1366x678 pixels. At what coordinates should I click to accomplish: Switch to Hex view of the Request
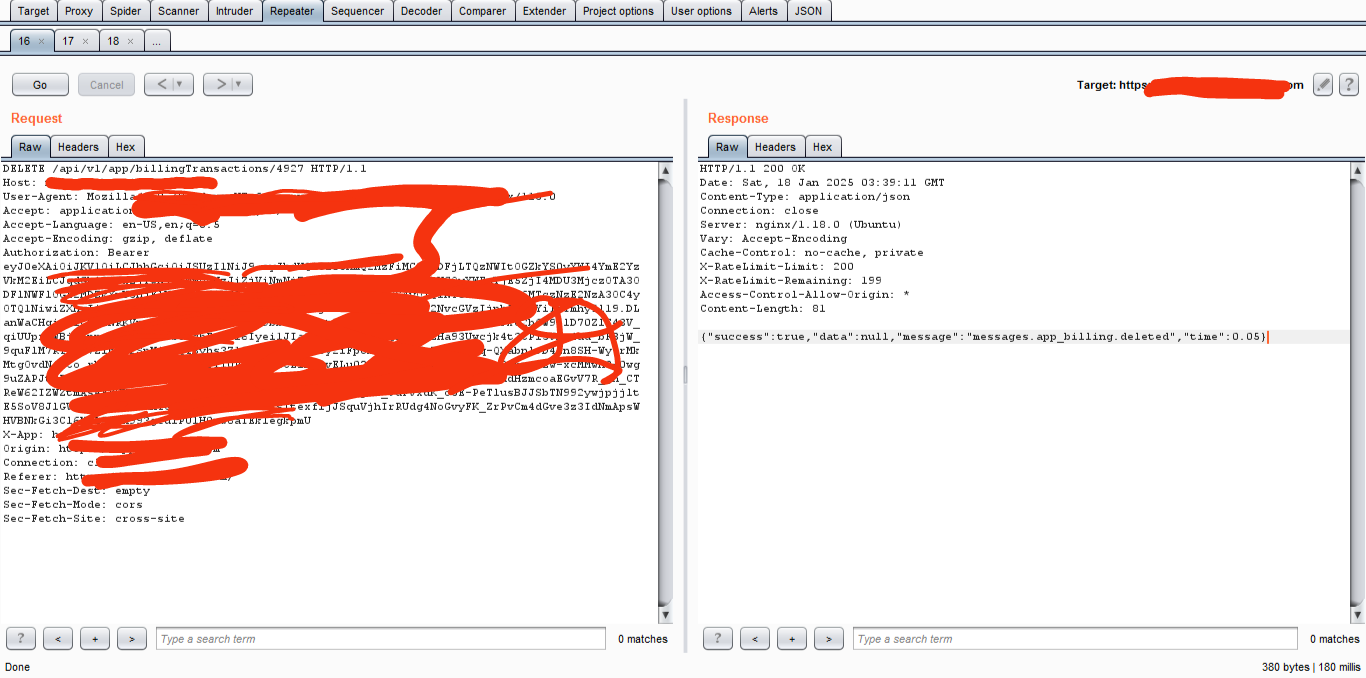126,146
